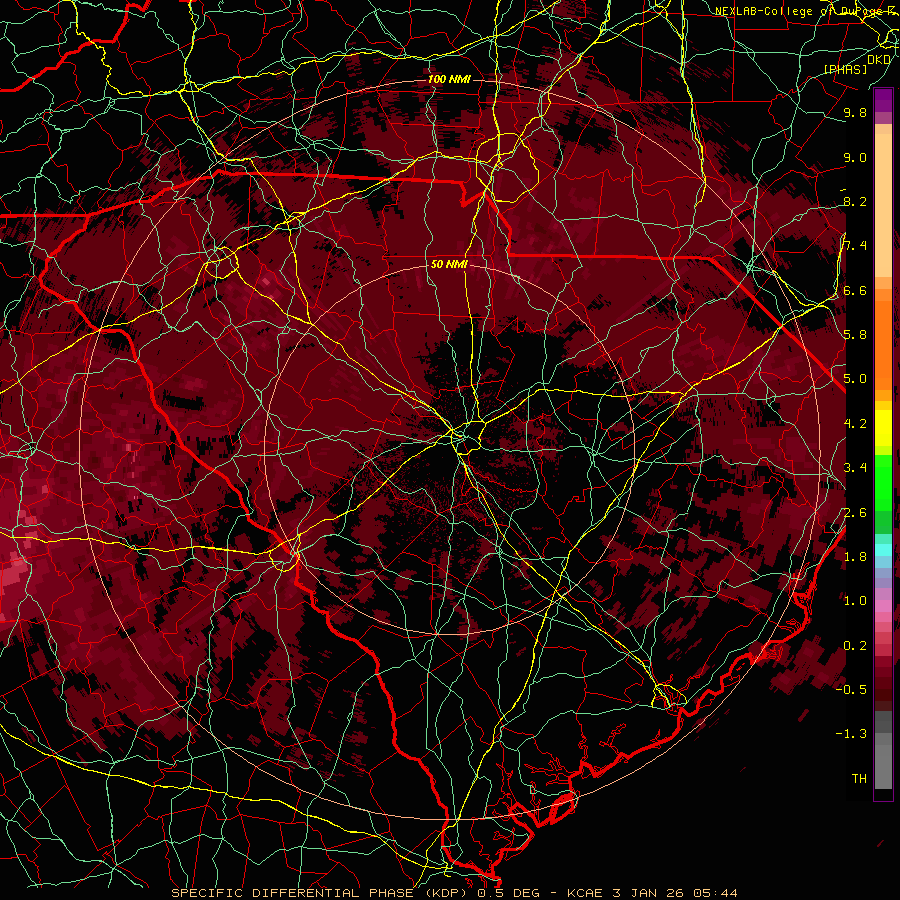Click the 3.4 scale value
Screen dimensions: 900x900
[x=855, y=468]
